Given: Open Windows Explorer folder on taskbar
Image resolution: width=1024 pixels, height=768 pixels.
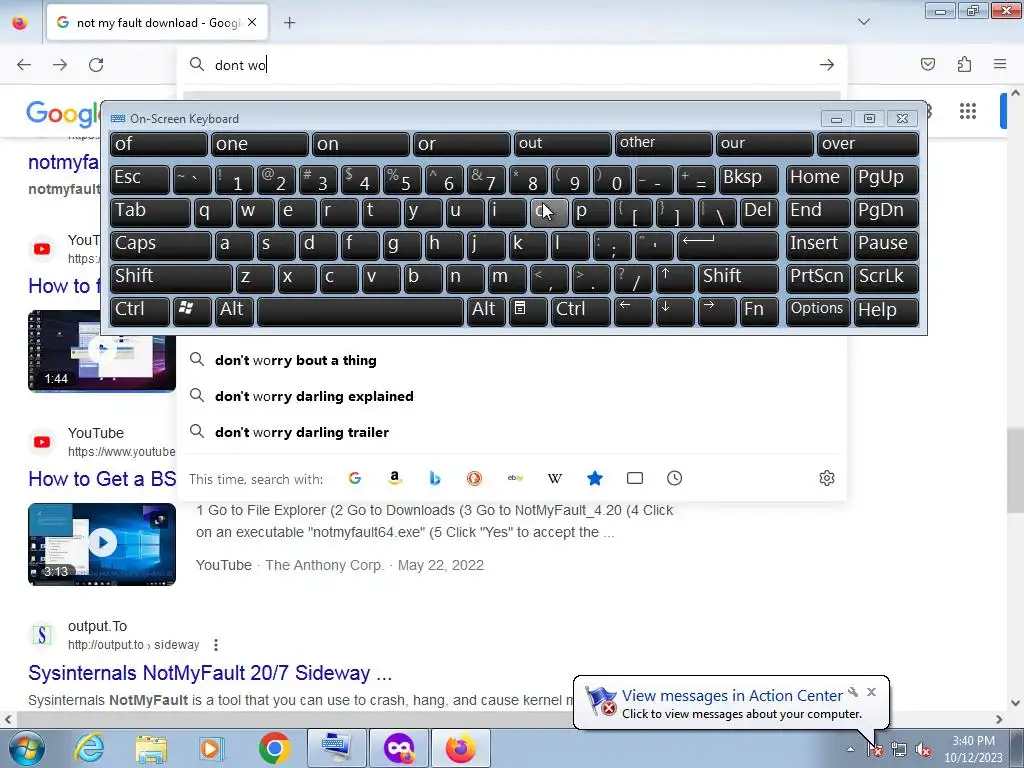Looking at the screenshot, I should [x=151, y=748].
